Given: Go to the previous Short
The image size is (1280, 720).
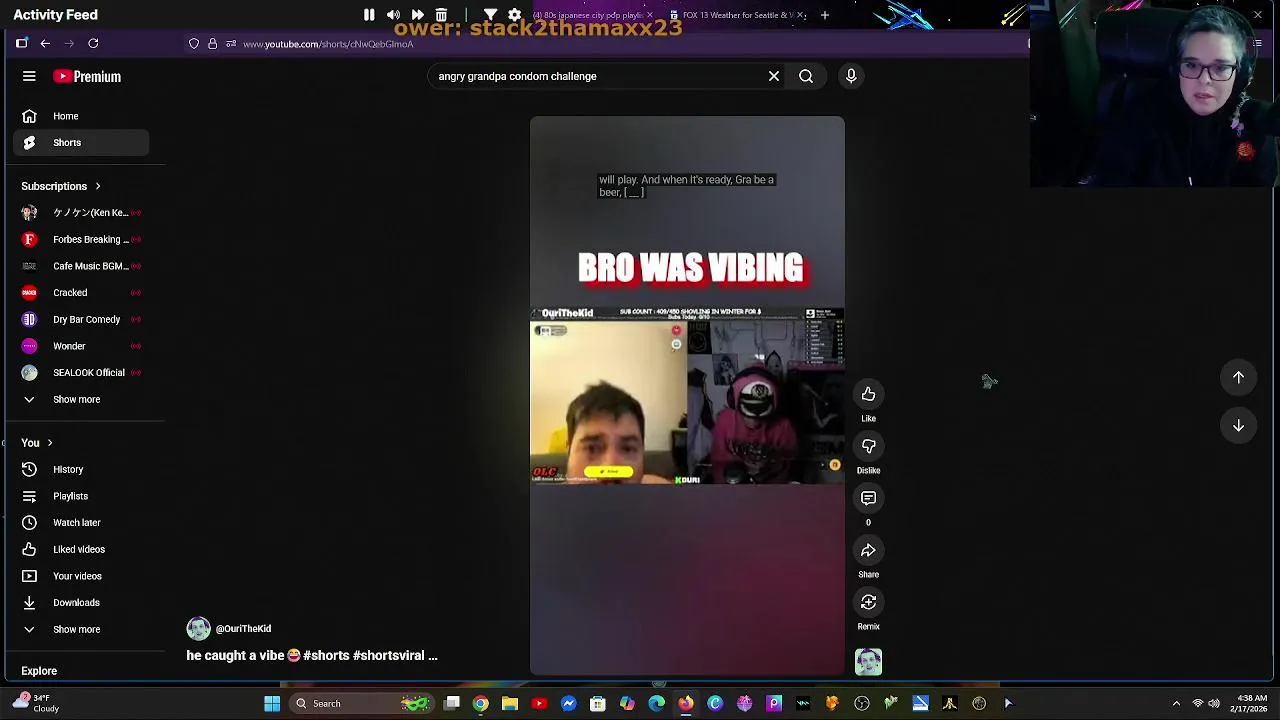Looking at the screenshot, I should (1238, 377).
